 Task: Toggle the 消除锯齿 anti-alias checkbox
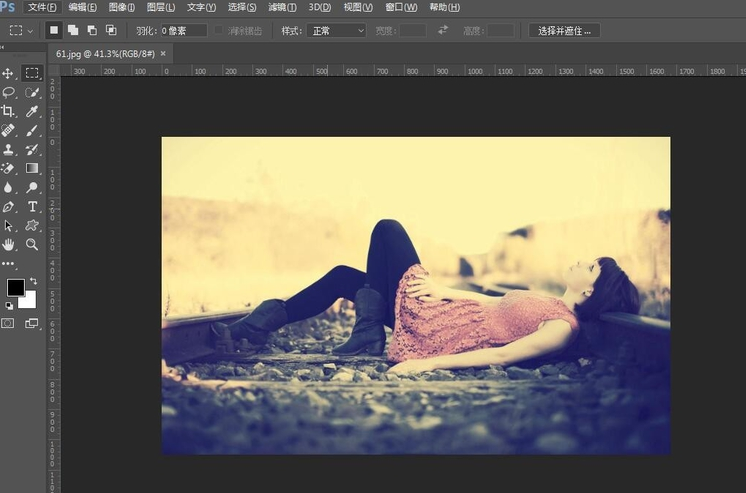[x=219, y=31]
